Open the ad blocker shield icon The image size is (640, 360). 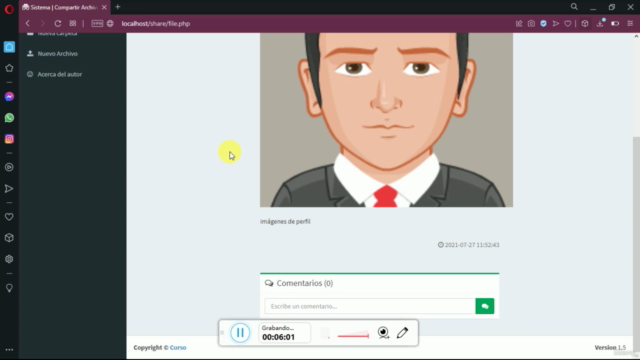point(543,24)
